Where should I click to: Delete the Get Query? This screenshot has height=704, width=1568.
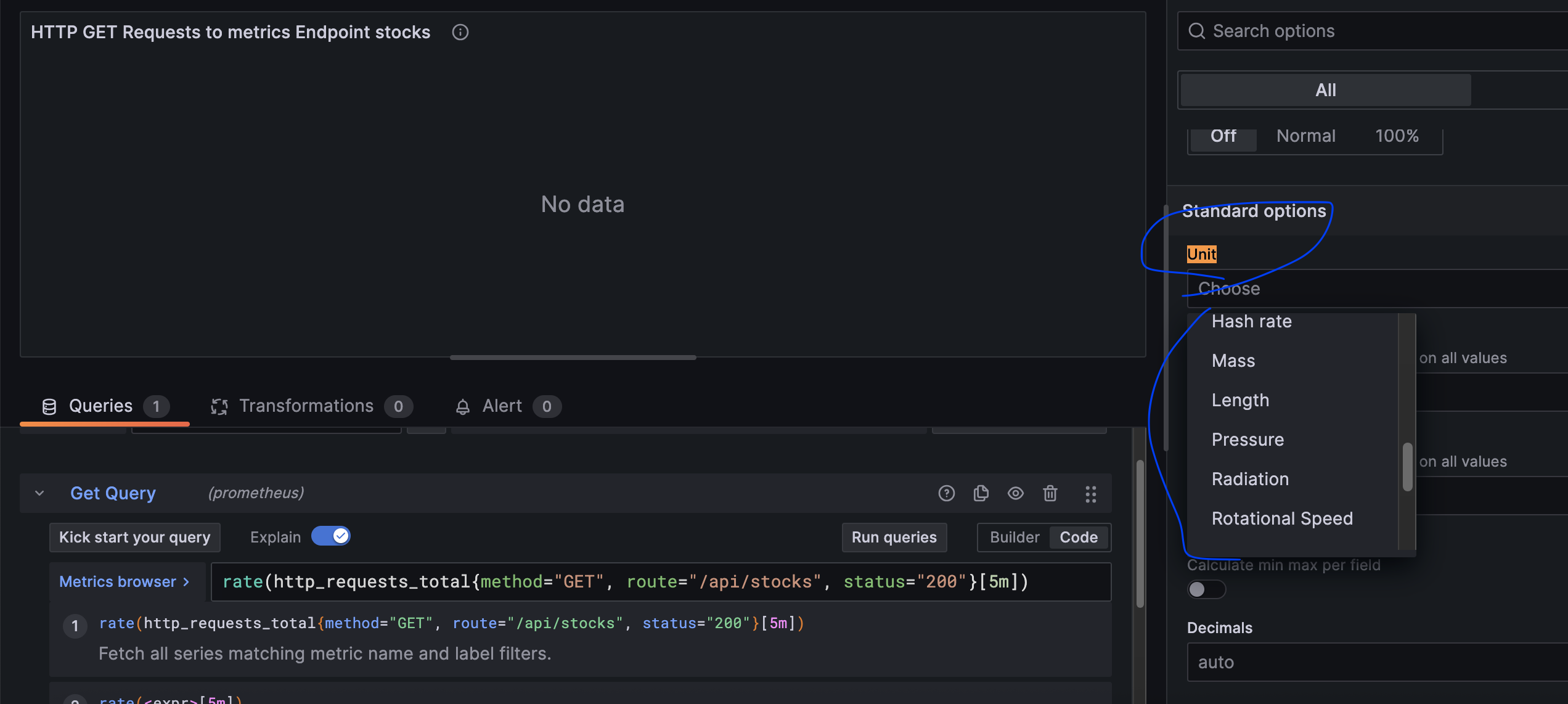[x=1050, y=493]
